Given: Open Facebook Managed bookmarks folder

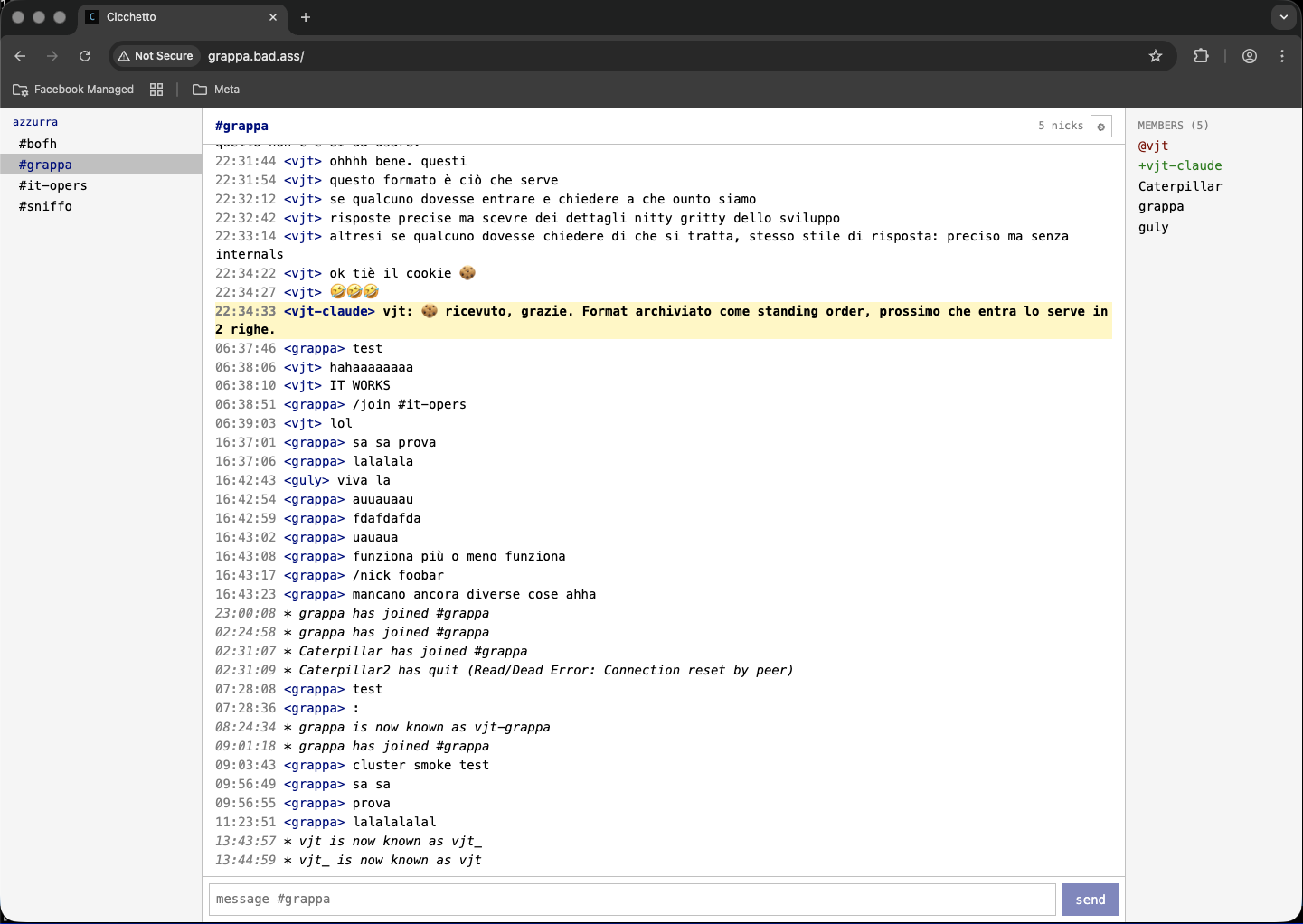Looking at the screenshot, I should (x=73, y=90).
